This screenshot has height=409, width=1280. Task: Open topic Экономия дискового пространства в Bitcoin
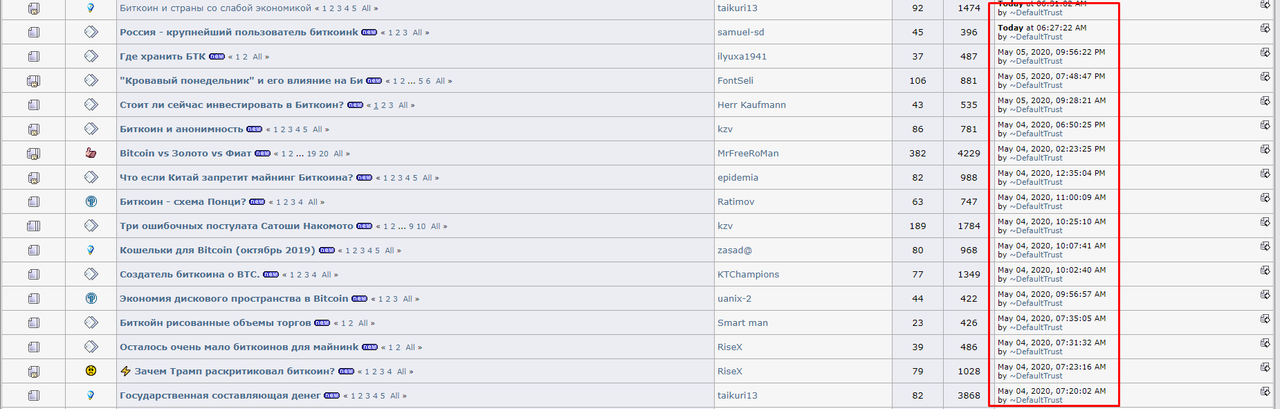[x=234, y=298]
